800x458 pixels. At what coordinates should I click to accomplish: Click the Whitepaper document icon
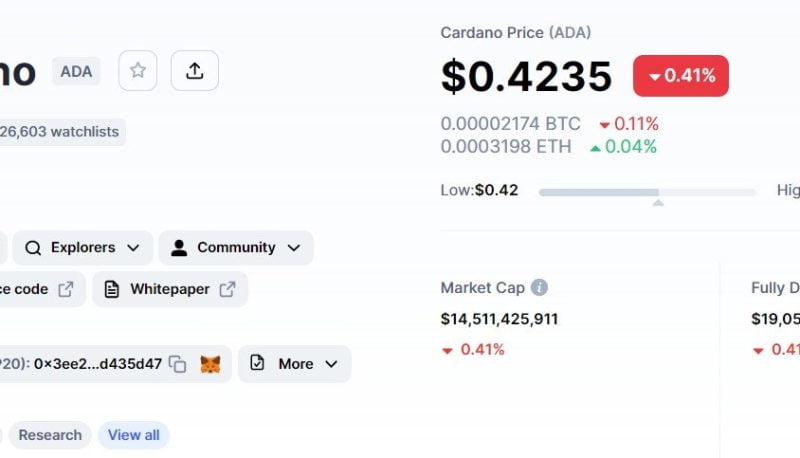pos(112,289)
